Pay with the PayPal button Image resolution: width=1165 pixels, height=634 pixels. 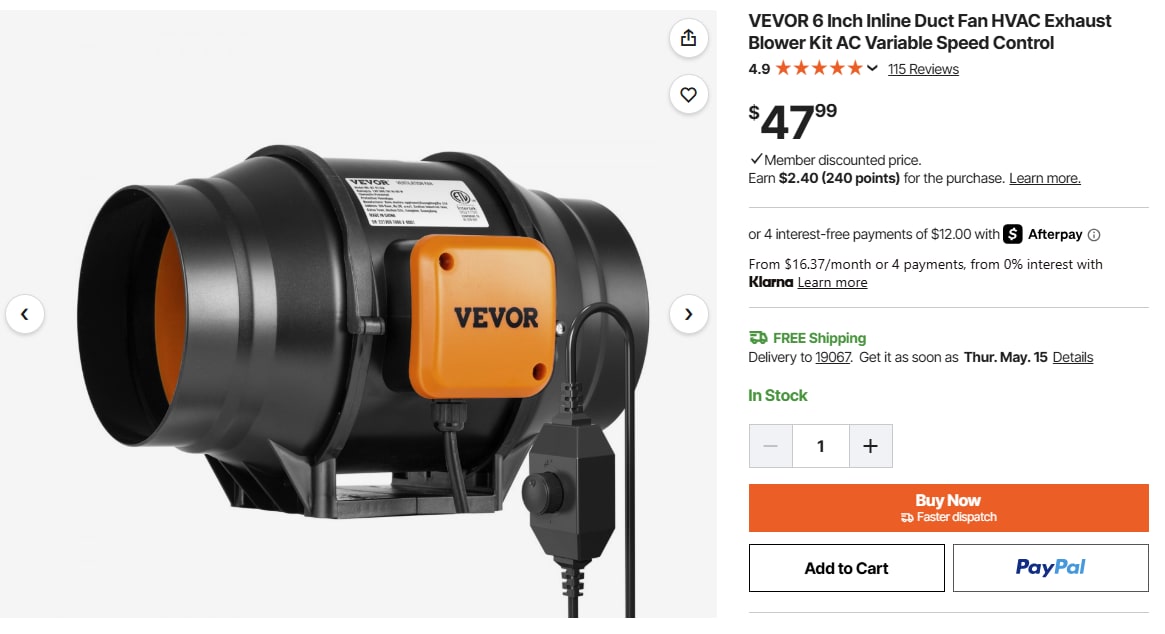(1051, 569)
